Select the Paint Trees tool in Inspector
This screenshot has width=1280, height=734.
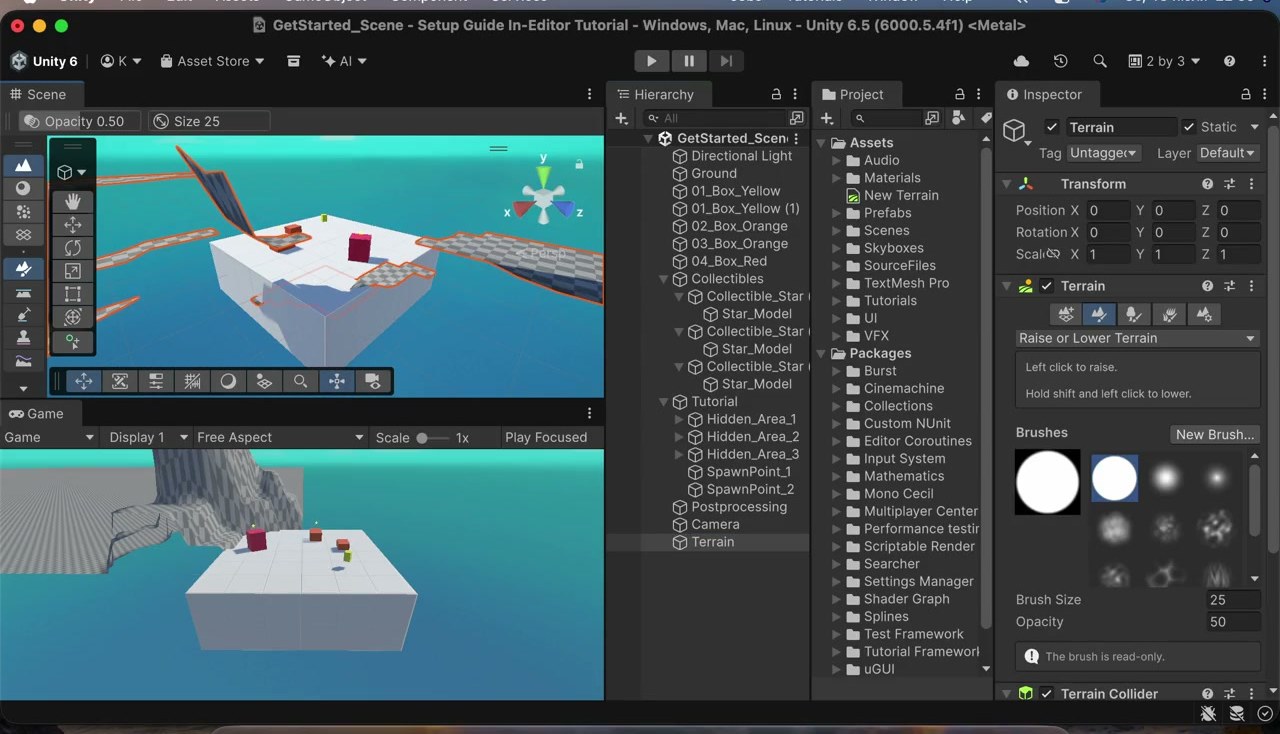[1133, 314]
